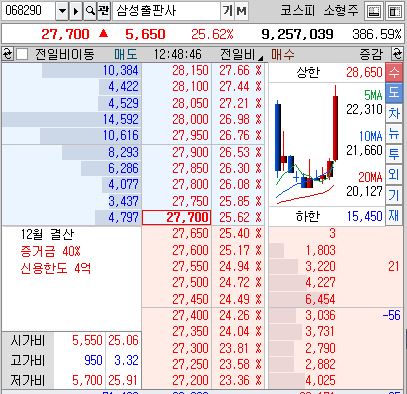Click the ask price 27,850
This screenshot has height=394, width=407.
click(190, 168)
